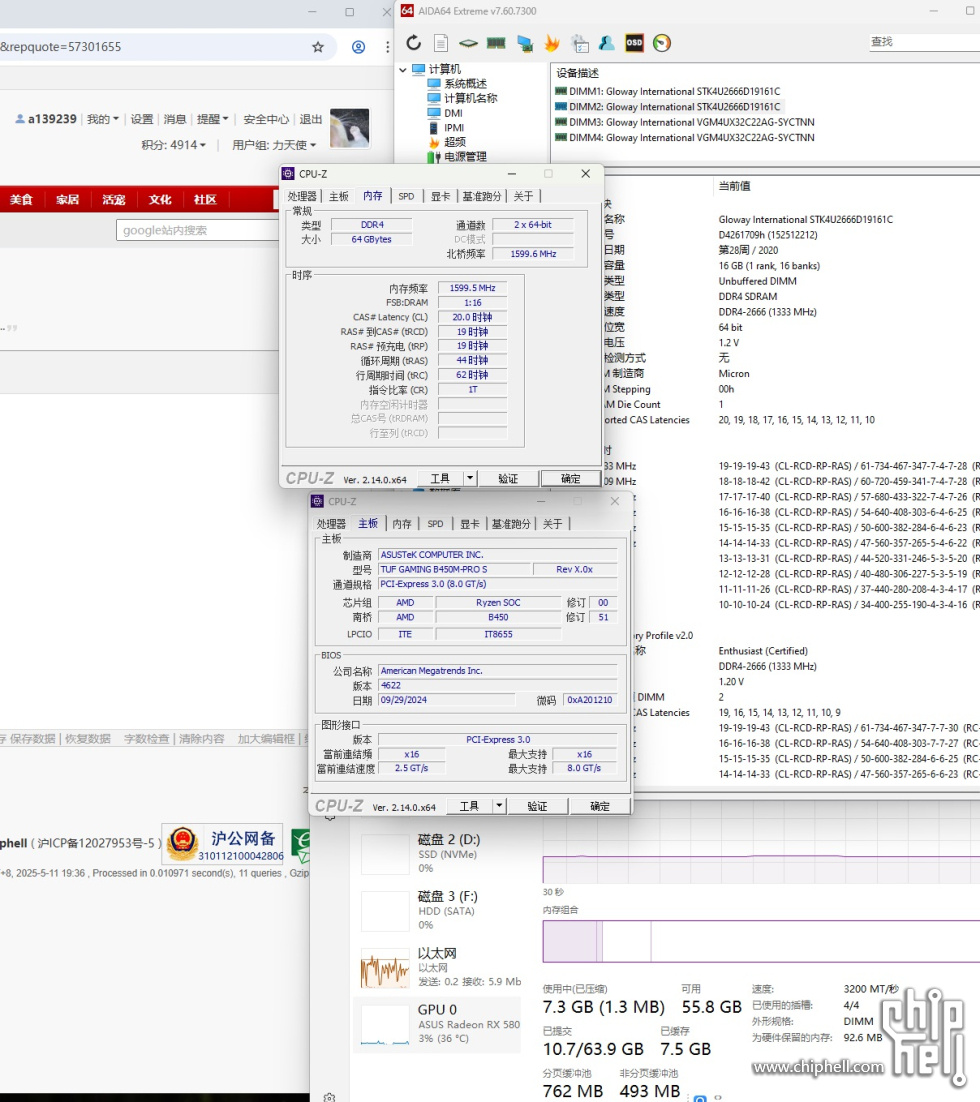The image size is (980, 1102).
Task: Switch to 处理器 tab in CPU-Z memory window
Action: pos(302,196)
